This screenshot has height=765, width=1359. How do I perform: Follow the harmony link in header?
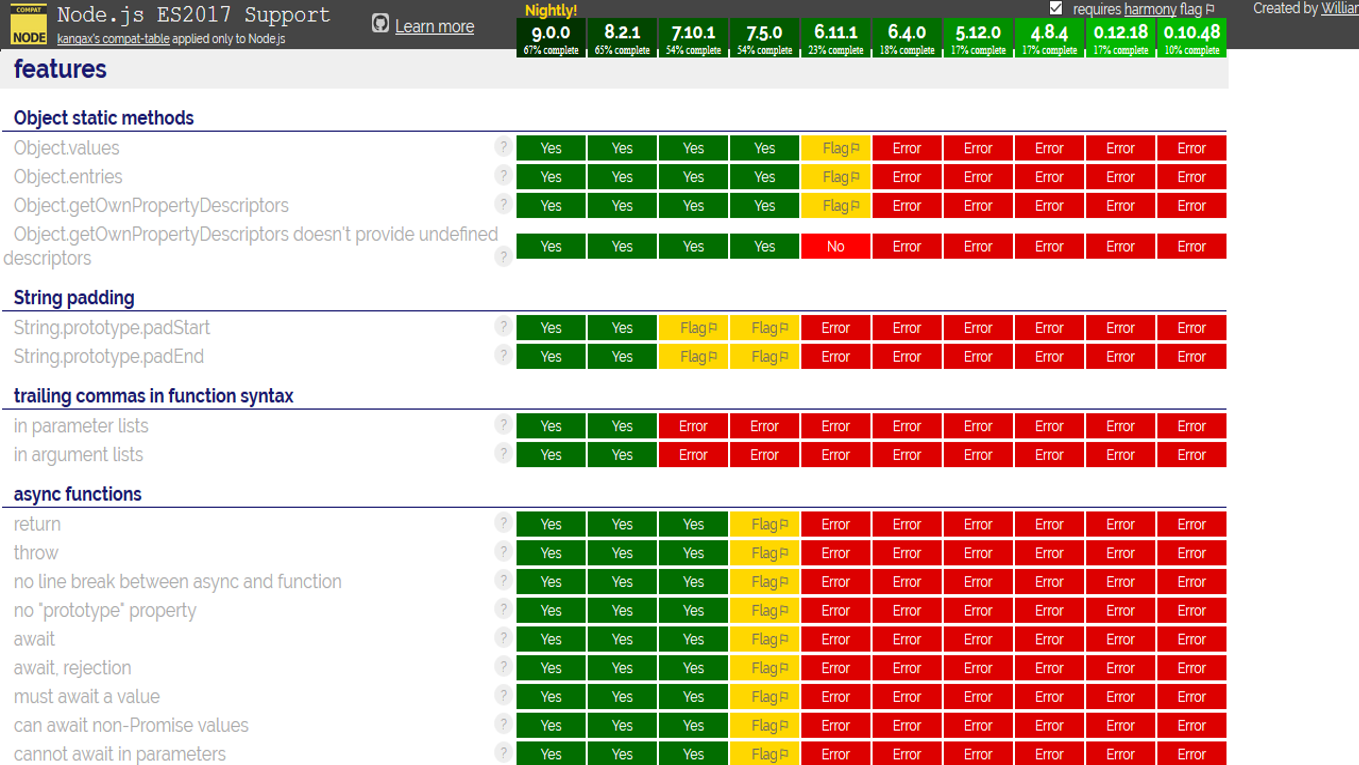[x=1150, y=9]
